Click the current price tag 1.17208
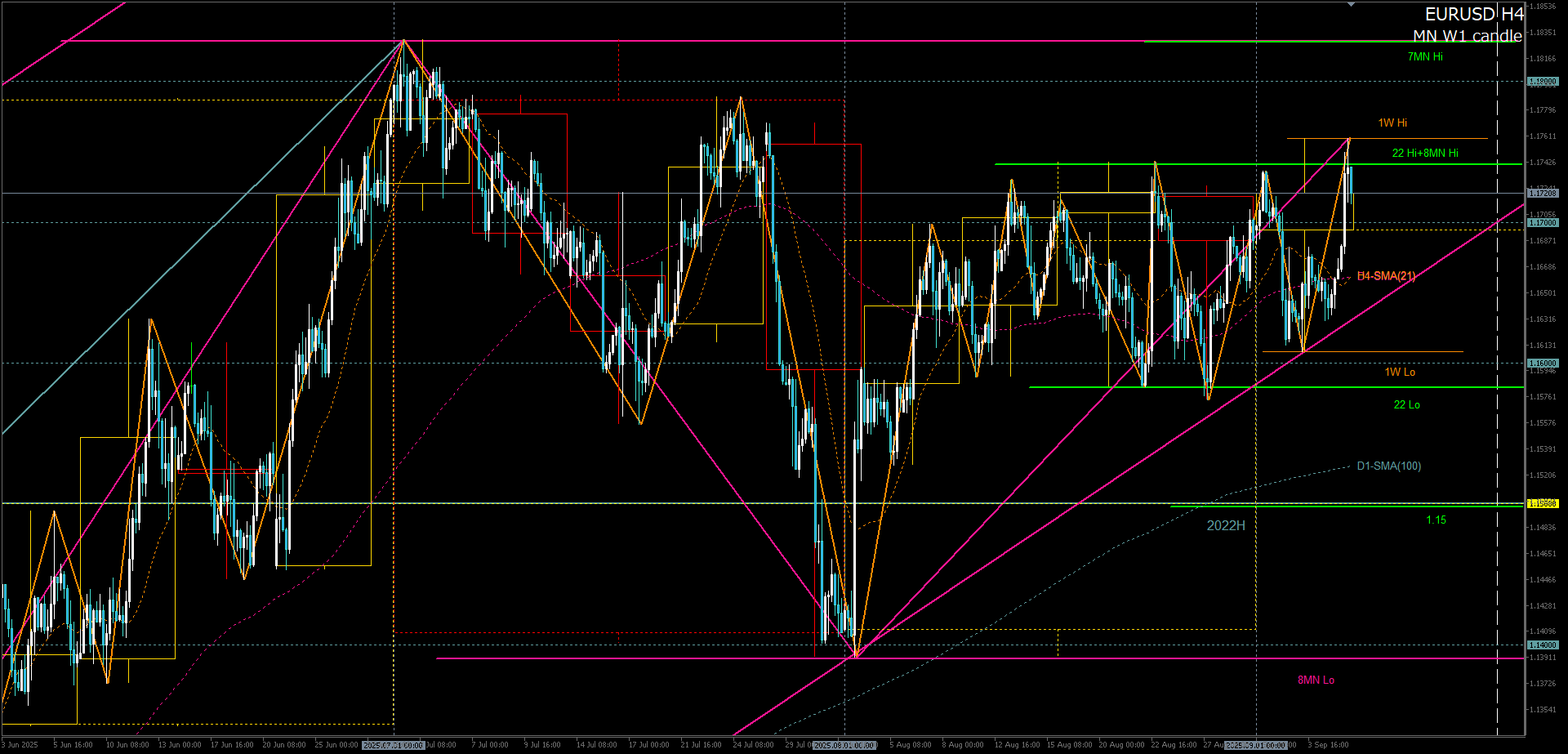This screenshot has height=754, width=1568. [x=1543, y=194]
